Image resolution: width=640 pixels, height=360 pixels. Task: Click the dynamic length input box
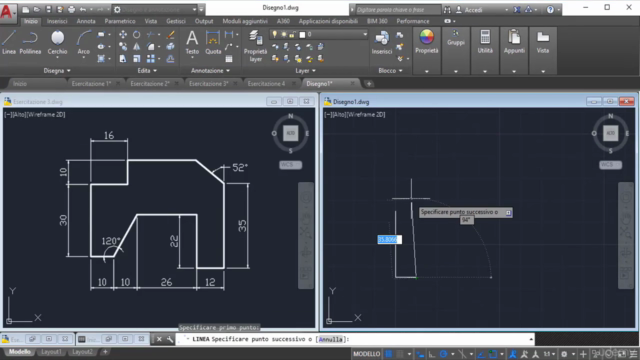click(389, 240)
